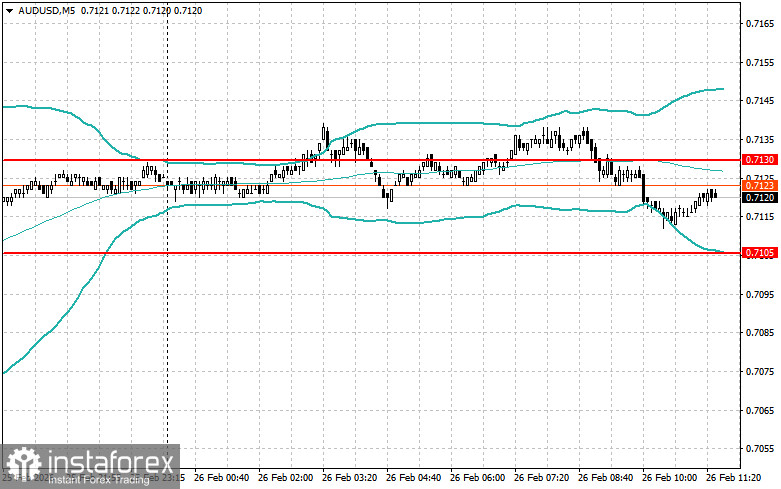
Task: Click the 0.7095 price axis value
Action: [760, 294]
